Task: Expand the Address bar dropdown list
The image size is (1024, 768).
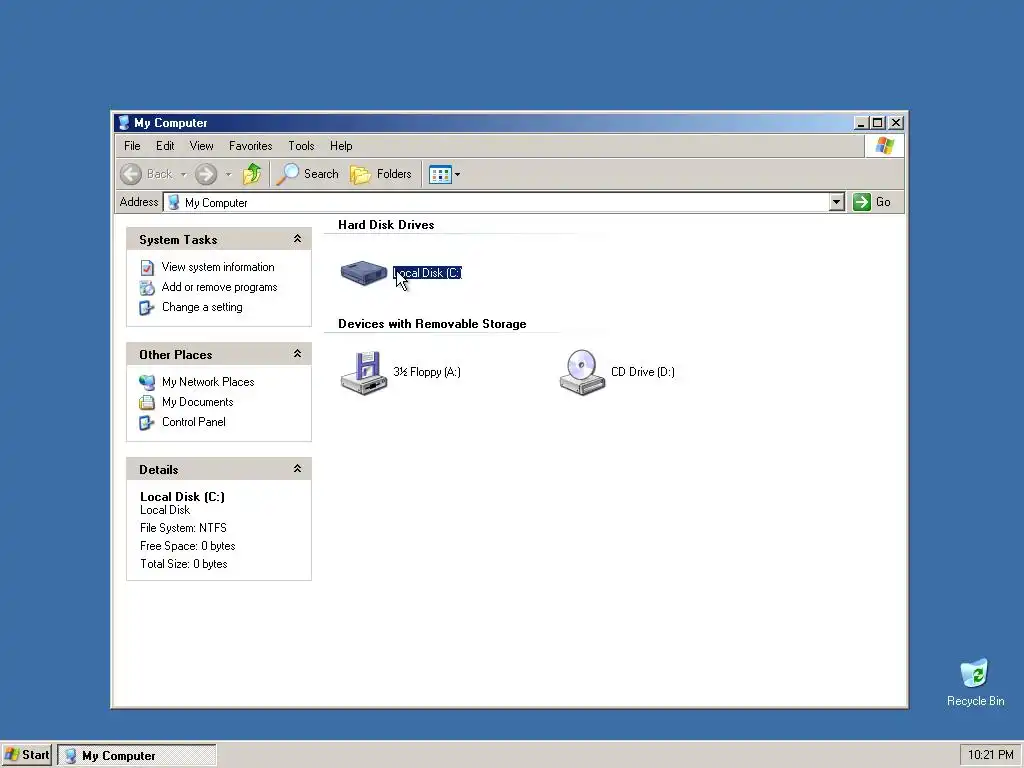Action: point(837,202)
